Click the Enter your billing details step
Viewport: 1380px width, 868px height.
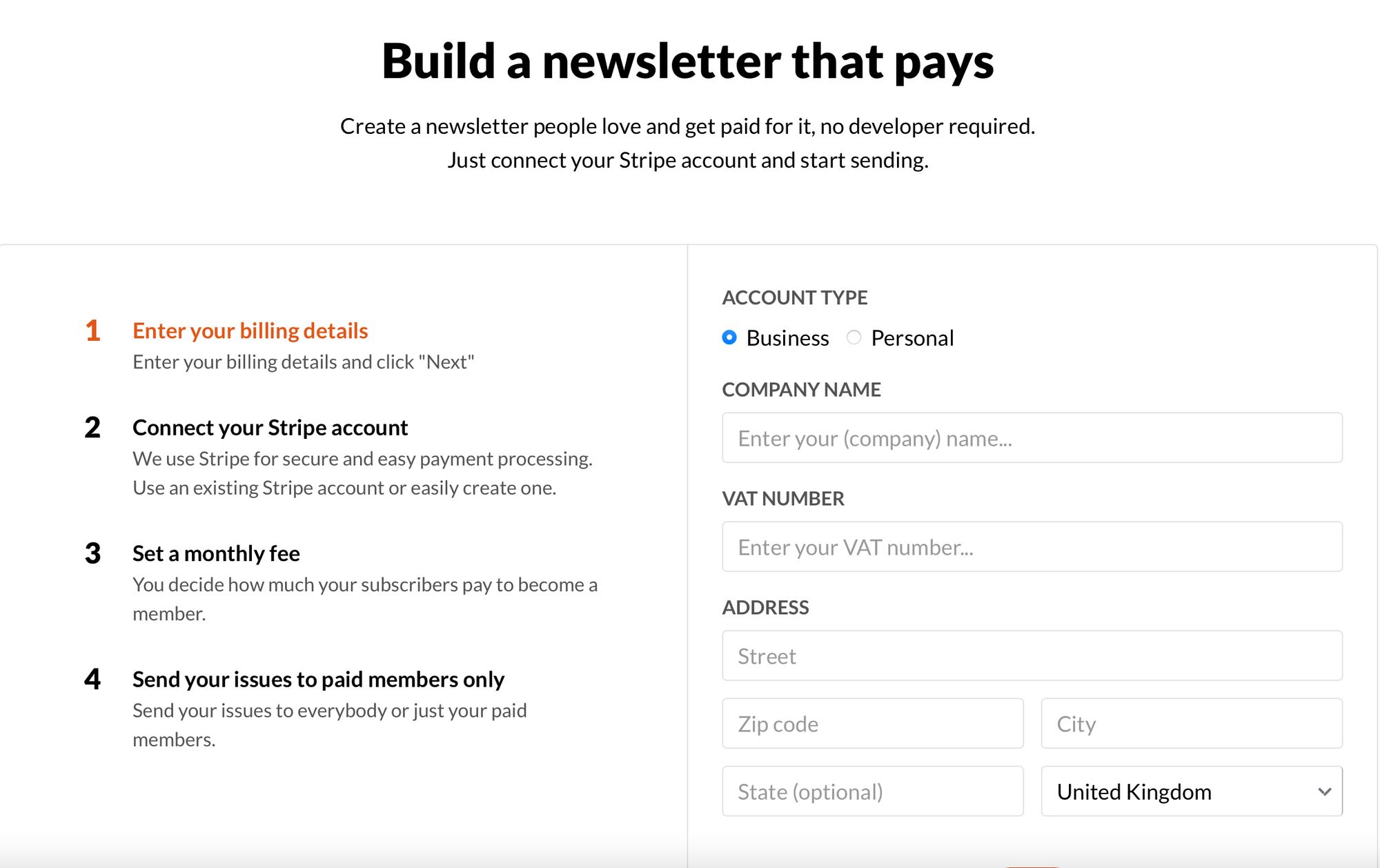[x=250, y=328]
